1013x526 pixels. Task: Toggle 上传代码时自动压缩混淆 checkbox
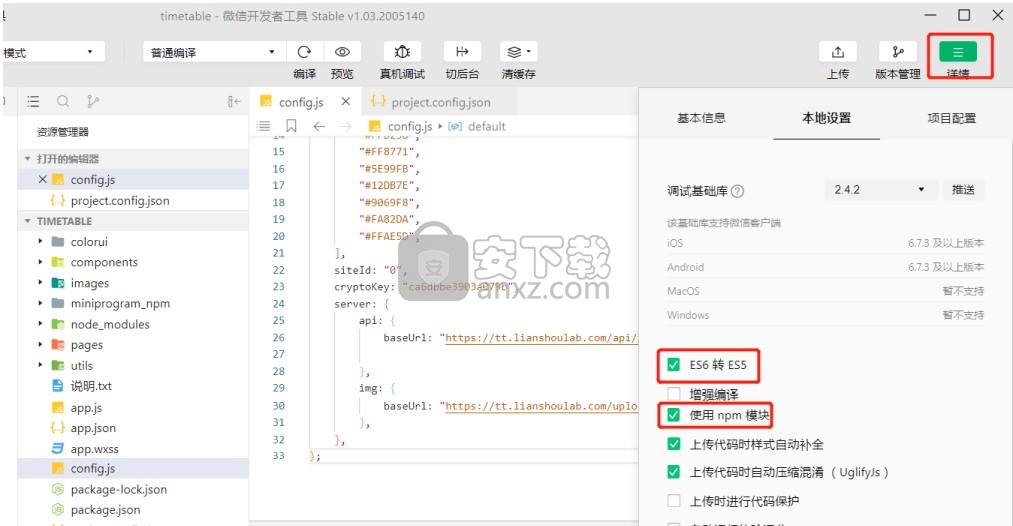point(673,472)
